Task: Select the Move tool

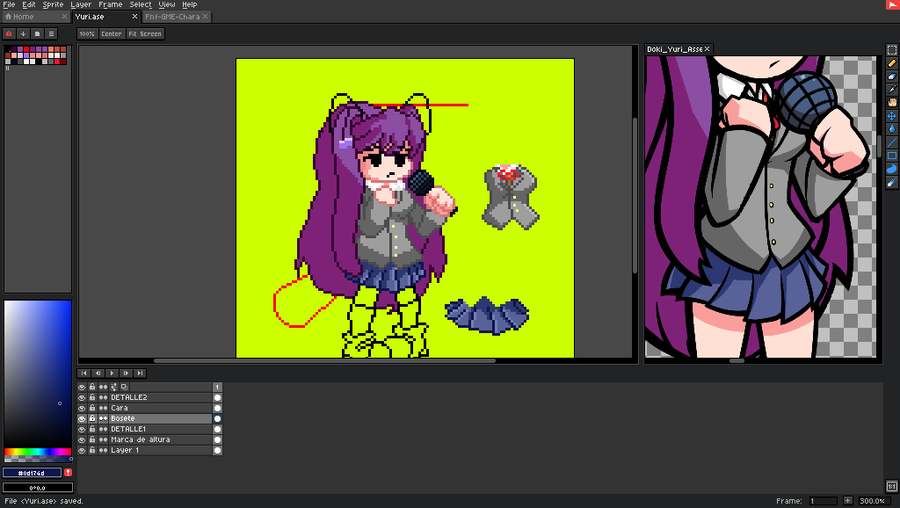Action: coord(891,116)
